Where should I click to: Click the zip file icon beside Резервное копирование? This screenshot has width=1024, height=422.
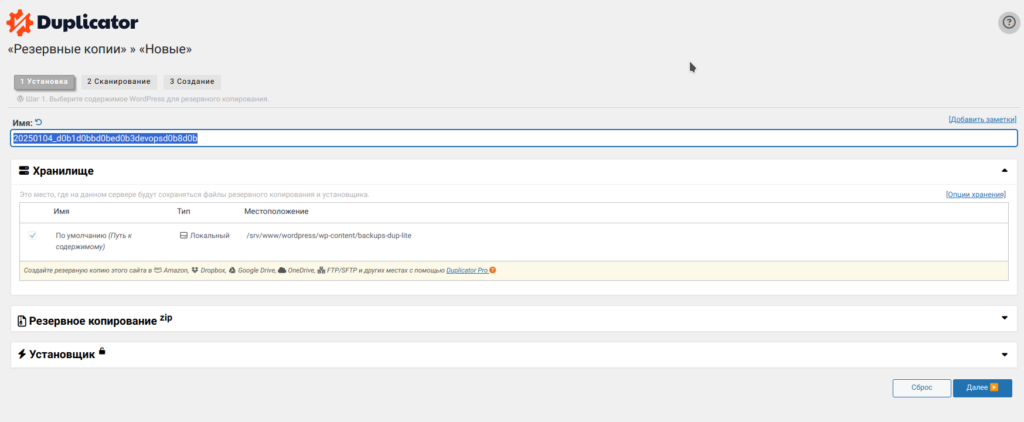click(x=23, y=320)
